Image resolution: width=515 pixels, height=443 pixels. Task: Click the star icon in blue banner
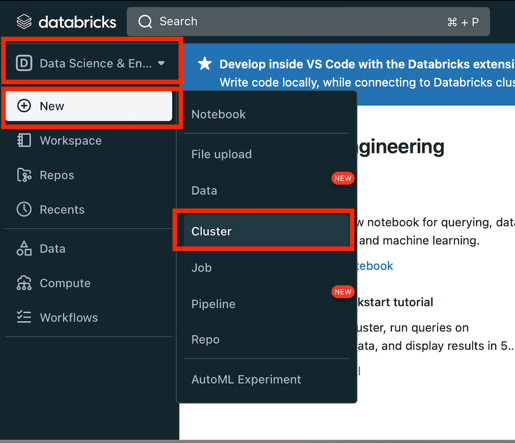[204, 64]
